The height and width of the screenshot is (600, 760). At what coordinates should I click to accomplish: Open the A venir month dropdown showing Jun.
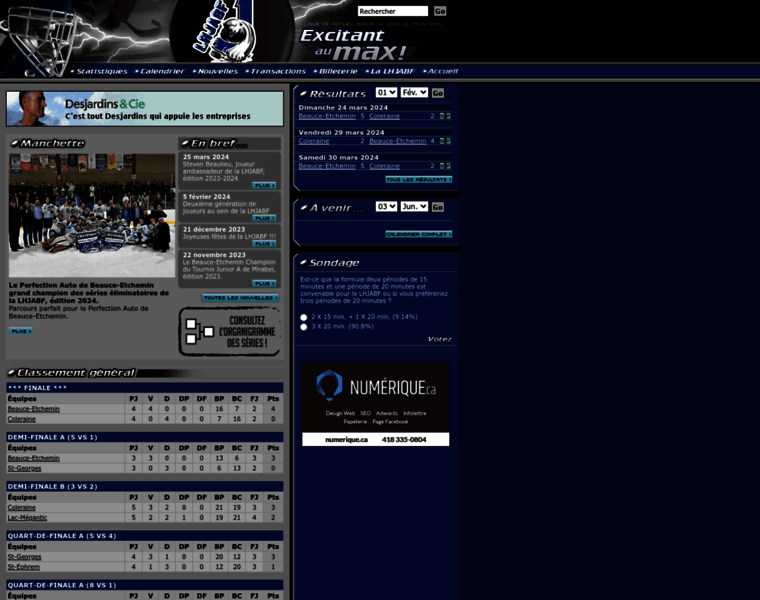414,206
